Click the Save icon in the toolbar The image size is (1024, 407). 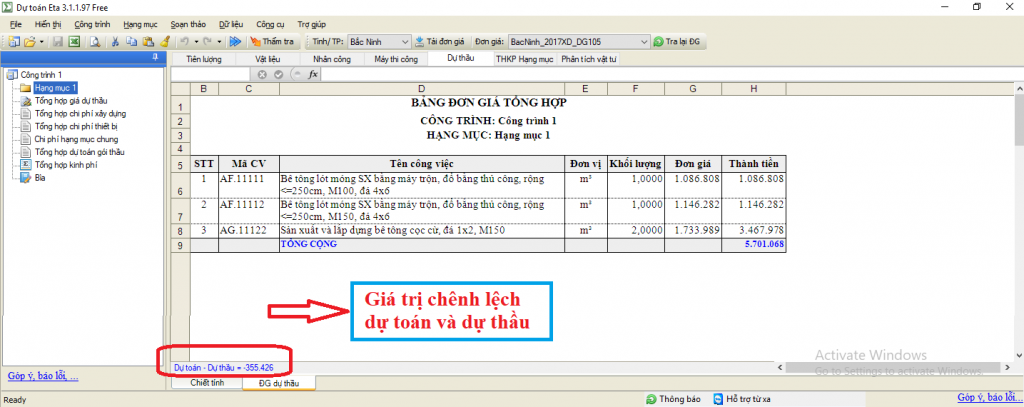[x=57, y=42]
